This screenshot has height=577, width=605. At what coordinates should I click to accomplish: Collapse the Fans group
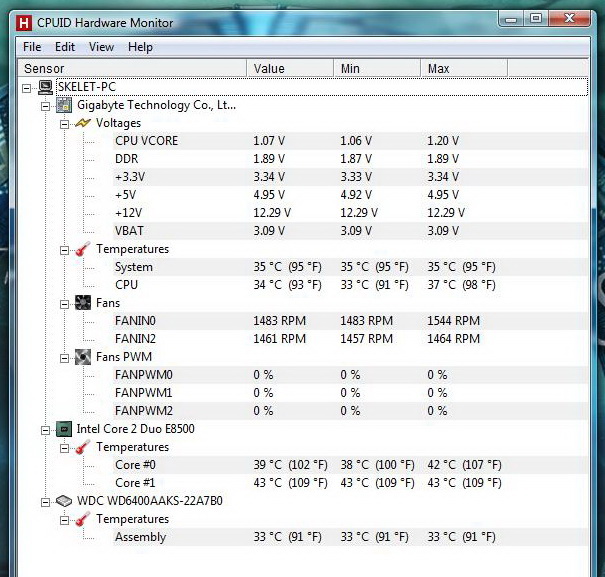pos(64,305)
